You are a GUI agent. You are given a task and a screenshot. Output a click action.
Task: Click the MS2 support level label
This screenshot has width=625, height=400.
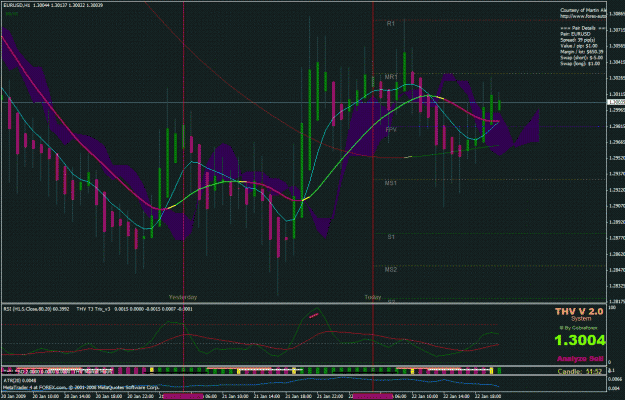click(x=391, y=269)
